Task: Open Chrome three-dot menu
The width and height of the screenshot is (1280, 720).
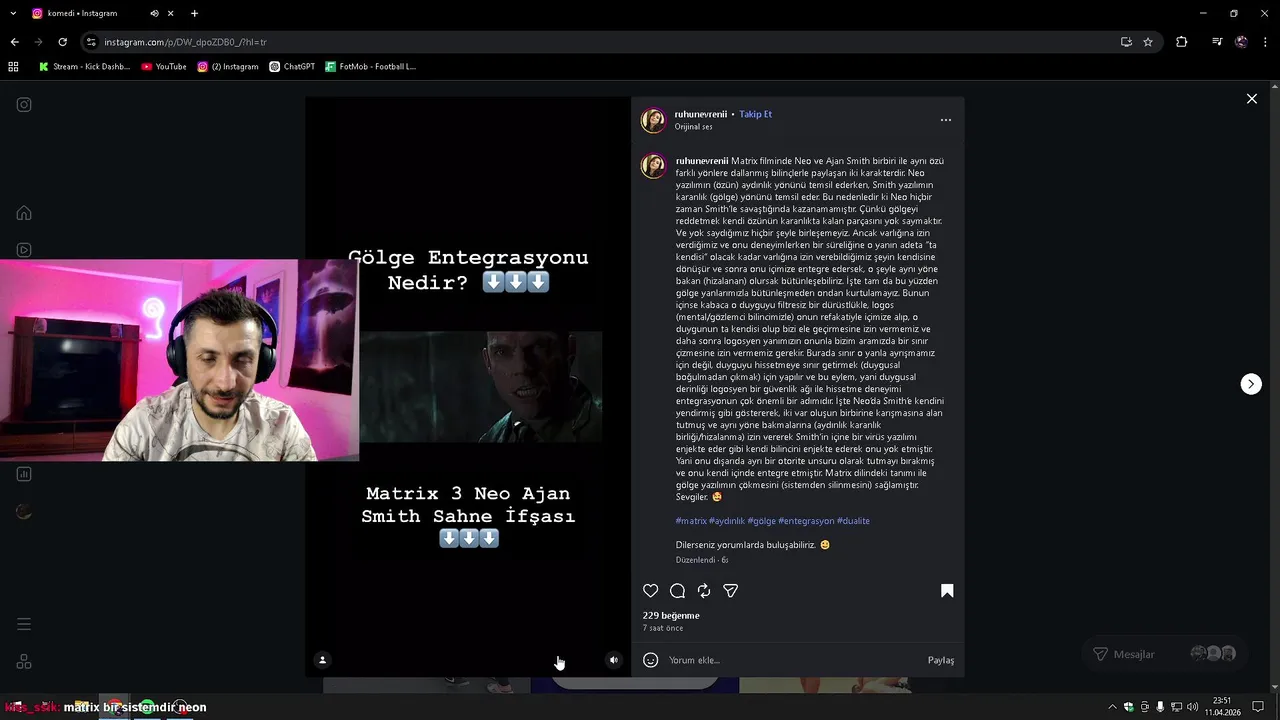Action: click(1265, 42)
